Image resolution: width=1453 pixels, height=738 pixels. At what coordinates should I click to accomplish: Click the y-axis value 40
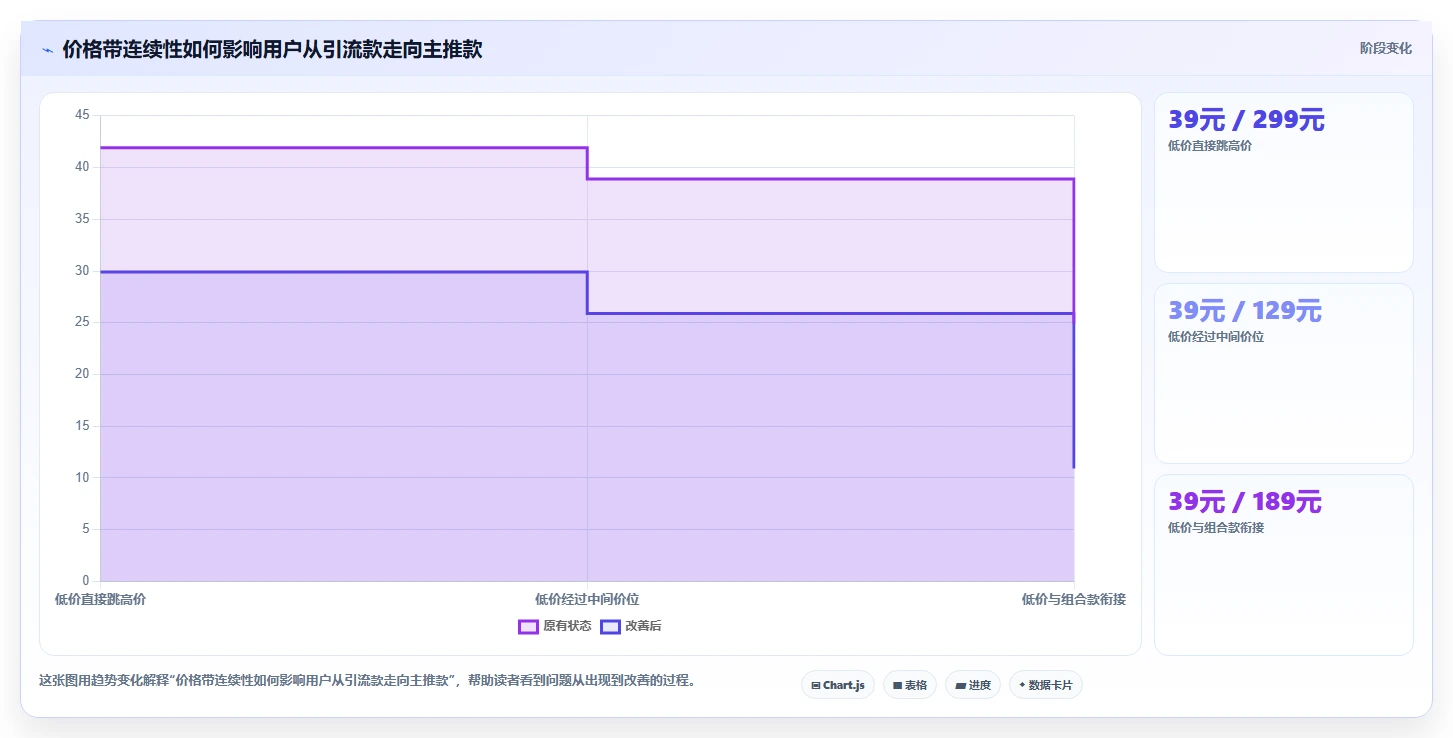tap(82, 167)
